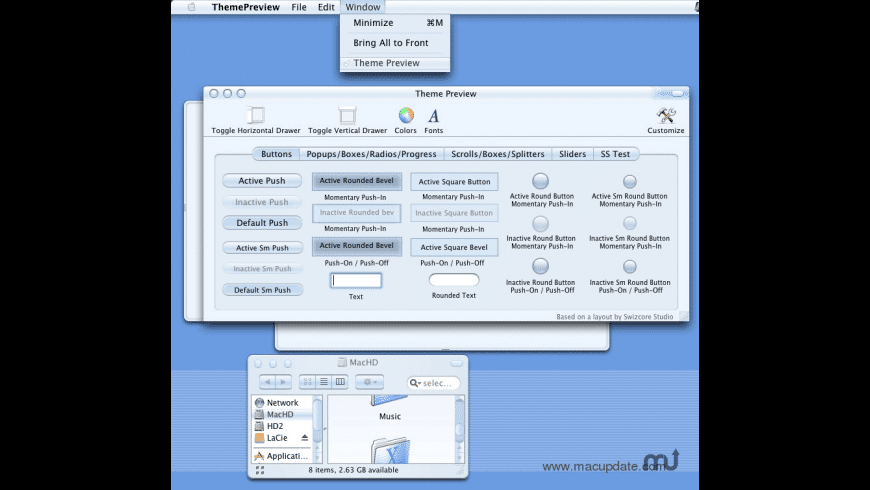The width and height of the screenshot is (870, 490).
Task: Click the Inactive Sm Push button
Action: click(262, 269)
